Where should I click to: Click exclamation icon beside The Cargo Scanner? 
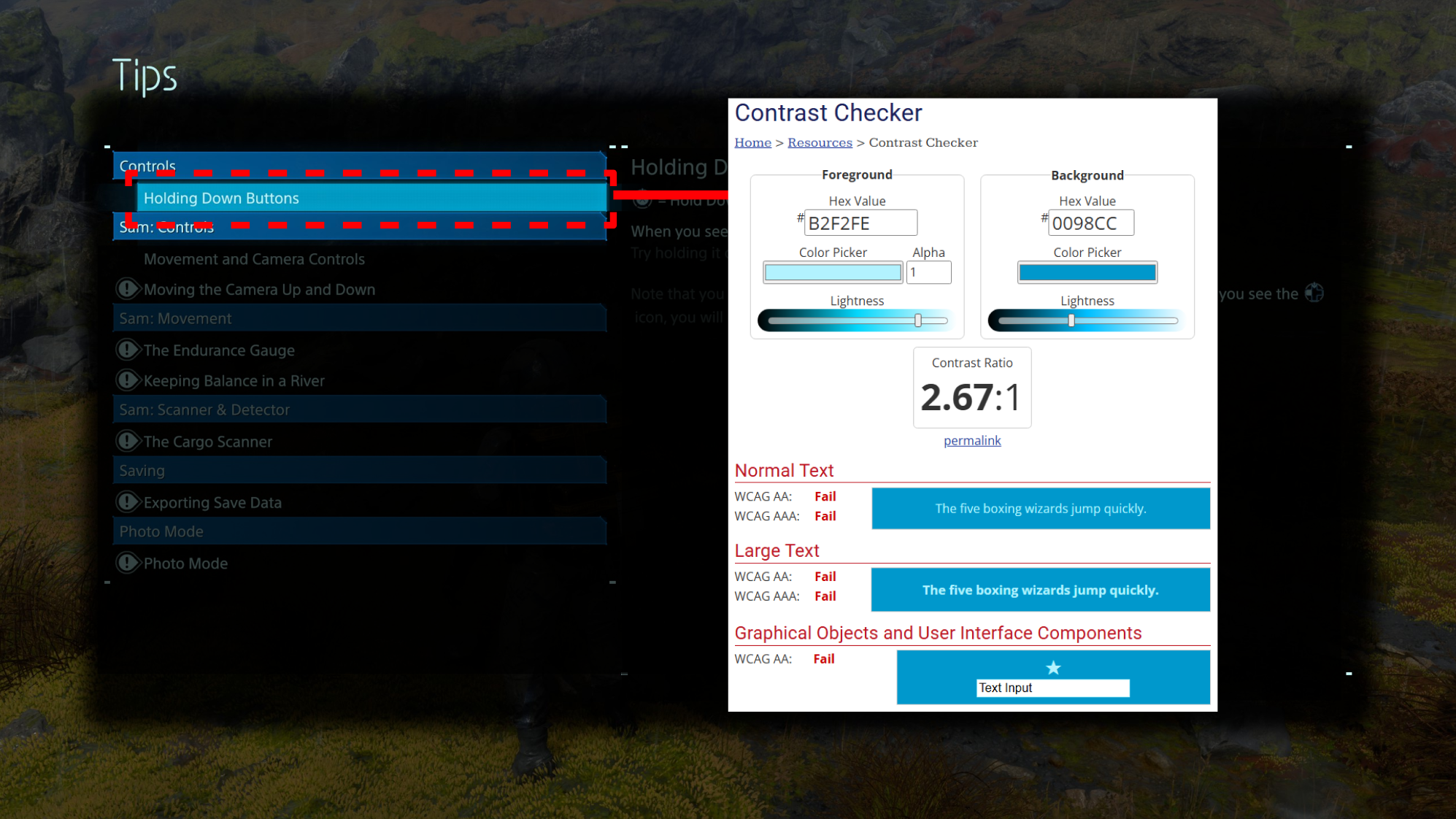point(128,441)
